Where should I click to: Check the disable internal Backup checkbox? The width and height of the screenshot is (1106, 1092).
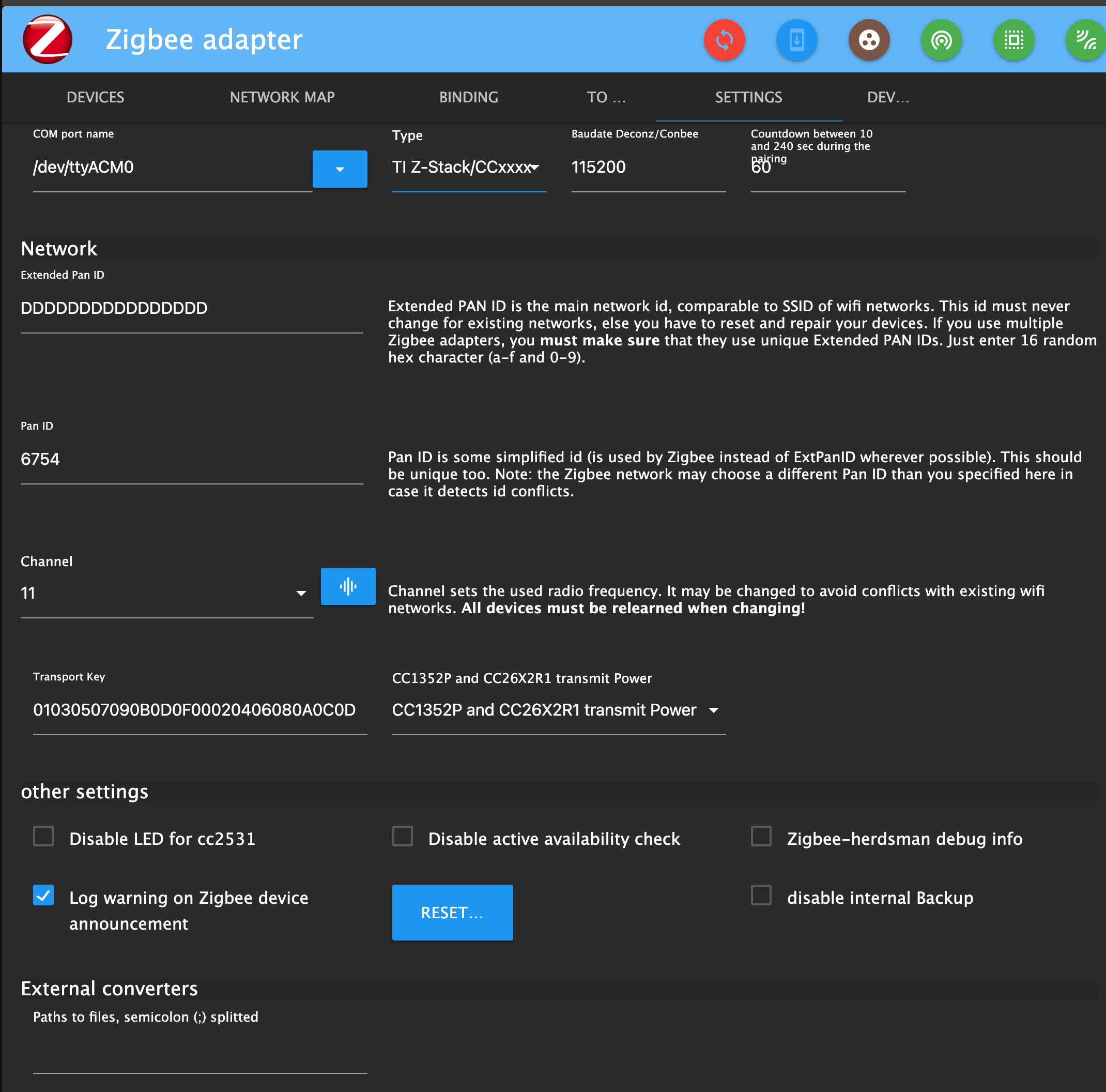(x=761, y=895)
